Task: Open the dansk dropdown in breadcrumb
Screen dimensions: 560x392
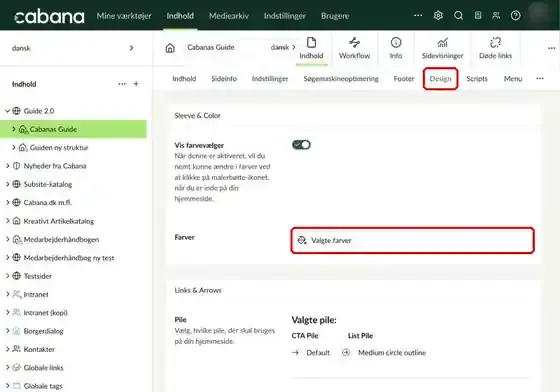Action: click(283, 47)
